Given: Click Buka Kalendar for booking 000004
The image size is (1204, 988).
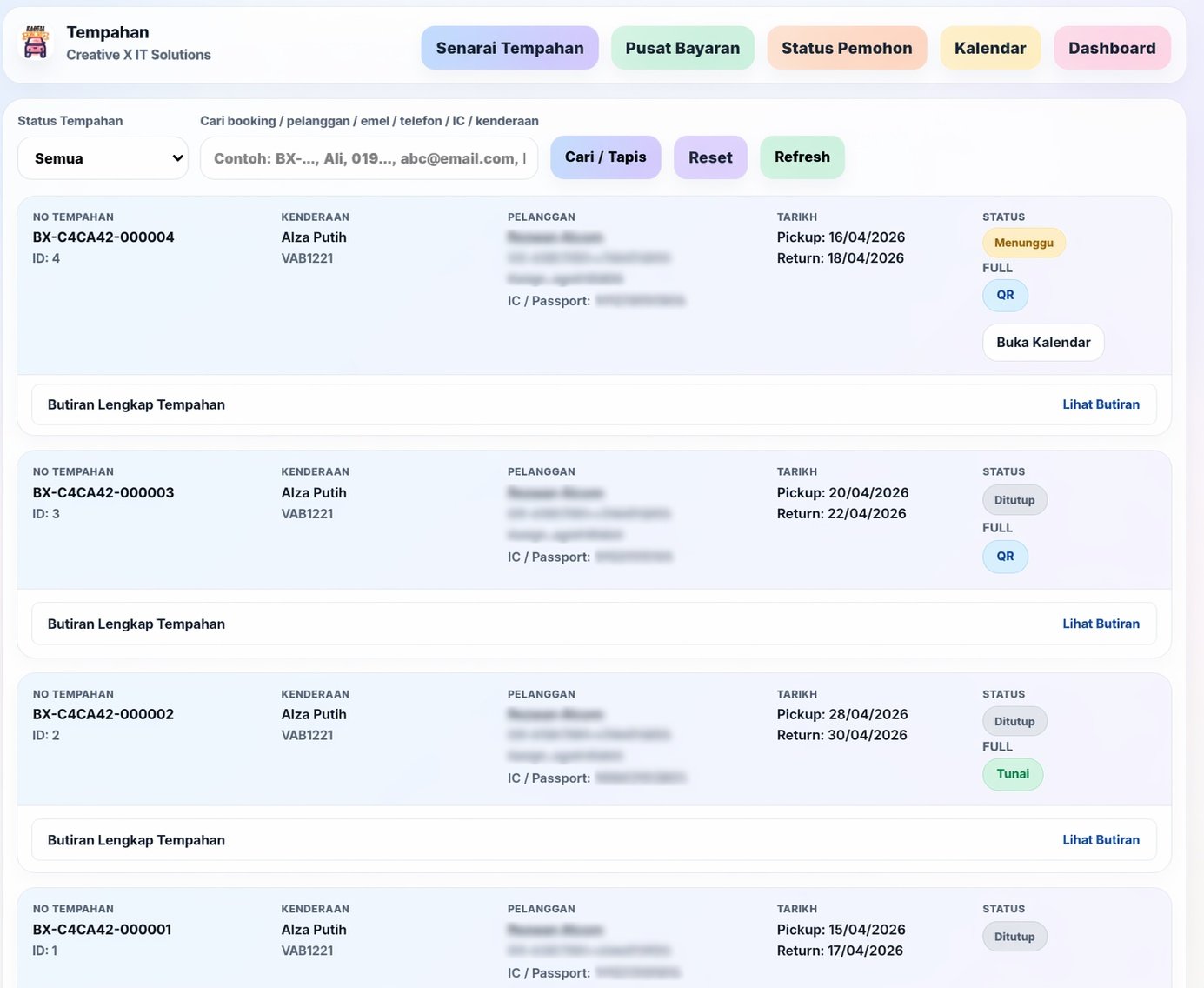Looking at the screenshot, I should coord(1042,343).
